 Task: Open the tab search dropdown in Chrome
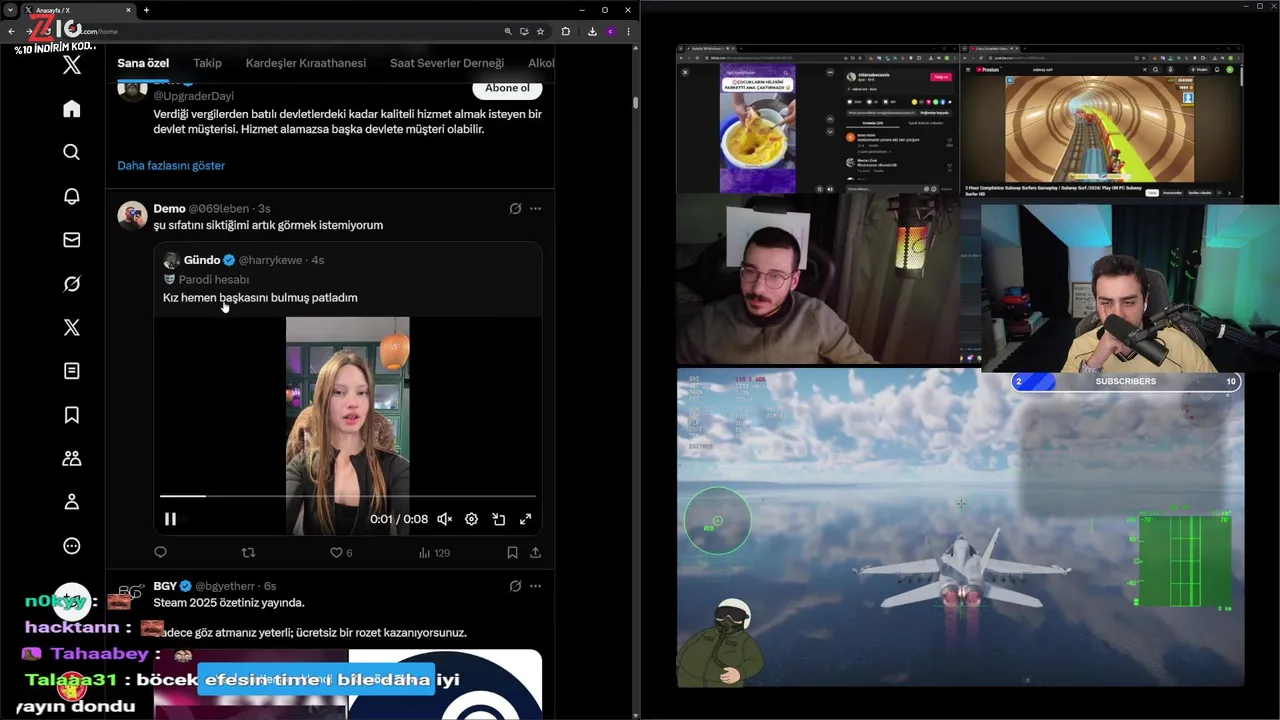click(11, 10)
